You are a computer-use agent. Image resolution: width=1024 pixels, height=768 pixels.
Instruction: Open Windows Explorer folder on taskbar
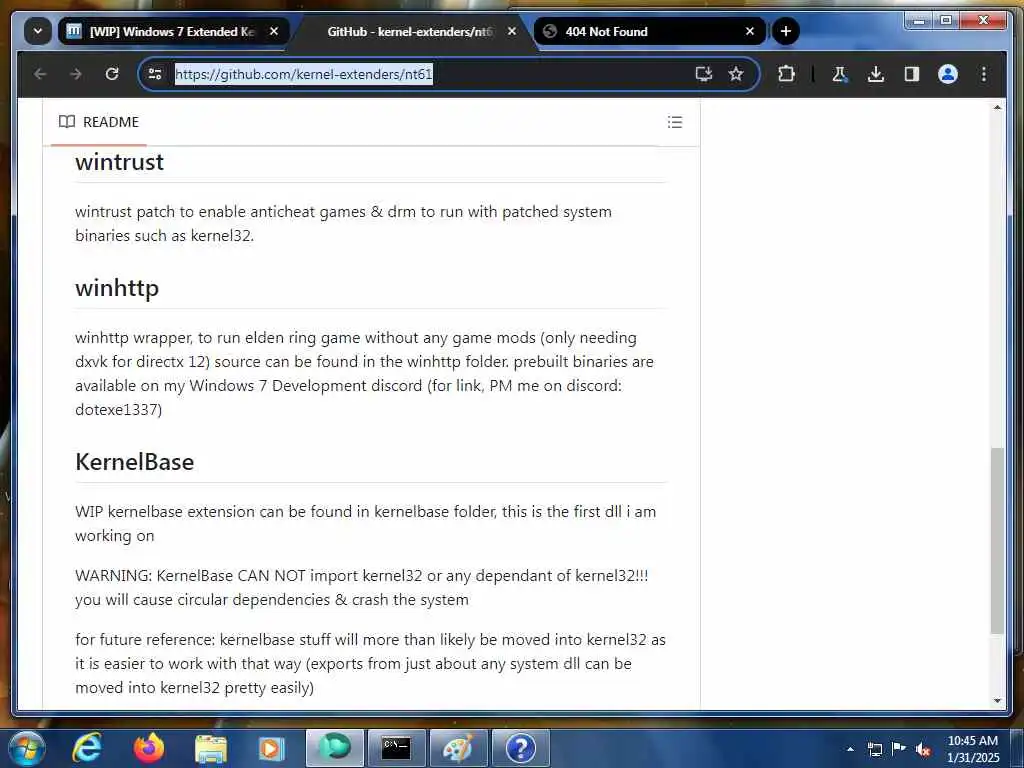pos(210,748)
